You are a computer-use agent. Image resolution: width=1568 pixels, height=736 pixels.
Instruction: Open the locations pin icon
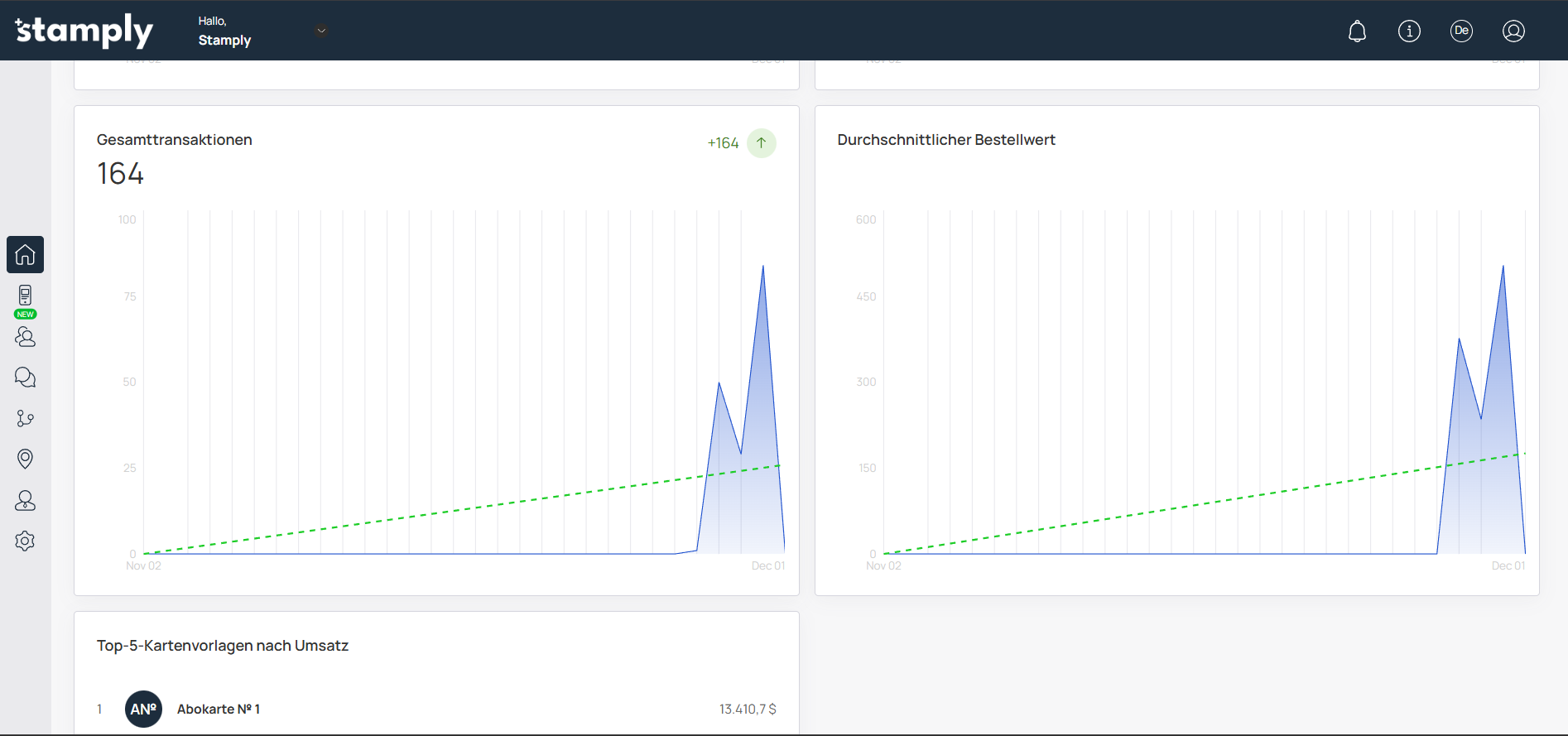25,459
